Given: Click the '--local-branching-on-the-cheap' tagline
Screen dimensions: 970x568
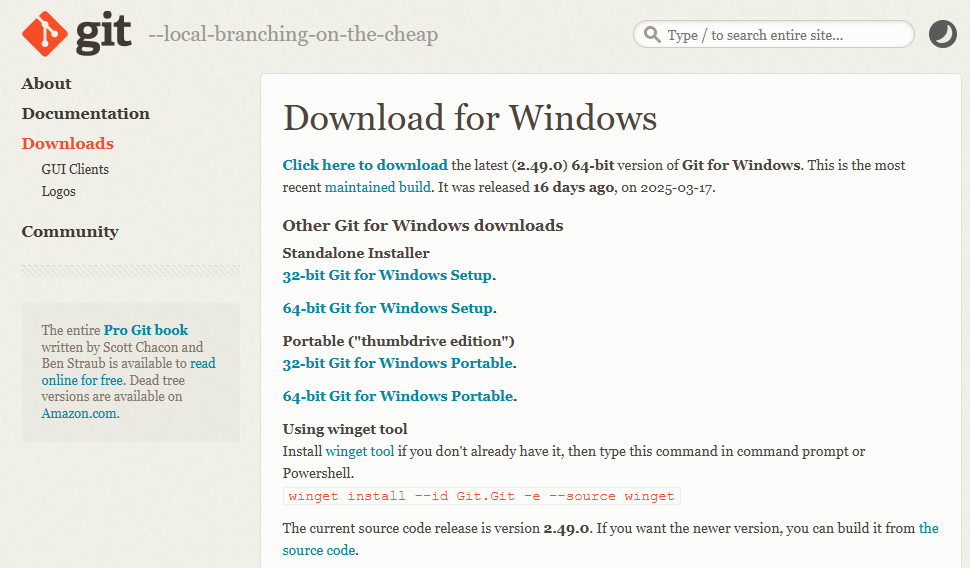Looking at the screenshot, I should pos(293,34).
